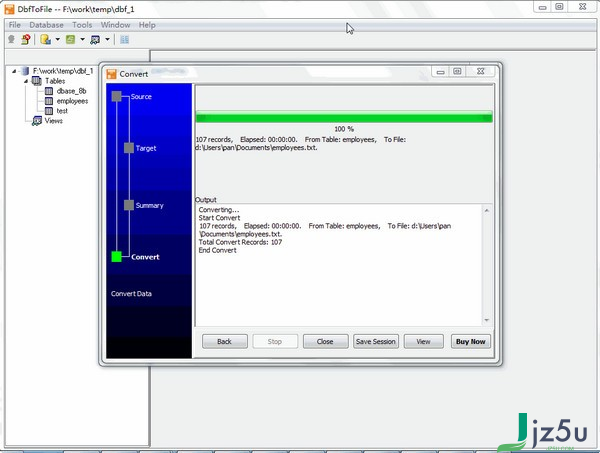
Task: Select the Views node in tree
Action: click(x=54, y=121)
